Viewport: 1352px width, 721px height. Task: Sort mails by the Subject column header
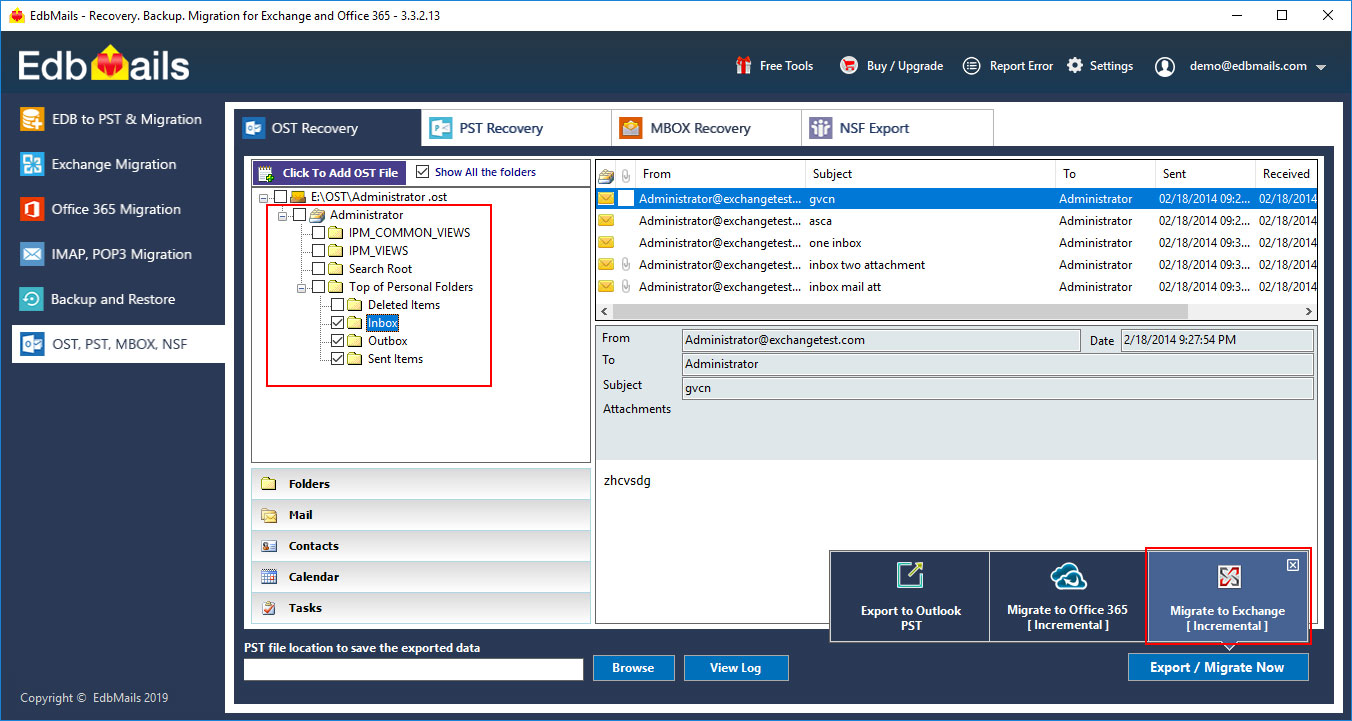click(x=930, y=174)
